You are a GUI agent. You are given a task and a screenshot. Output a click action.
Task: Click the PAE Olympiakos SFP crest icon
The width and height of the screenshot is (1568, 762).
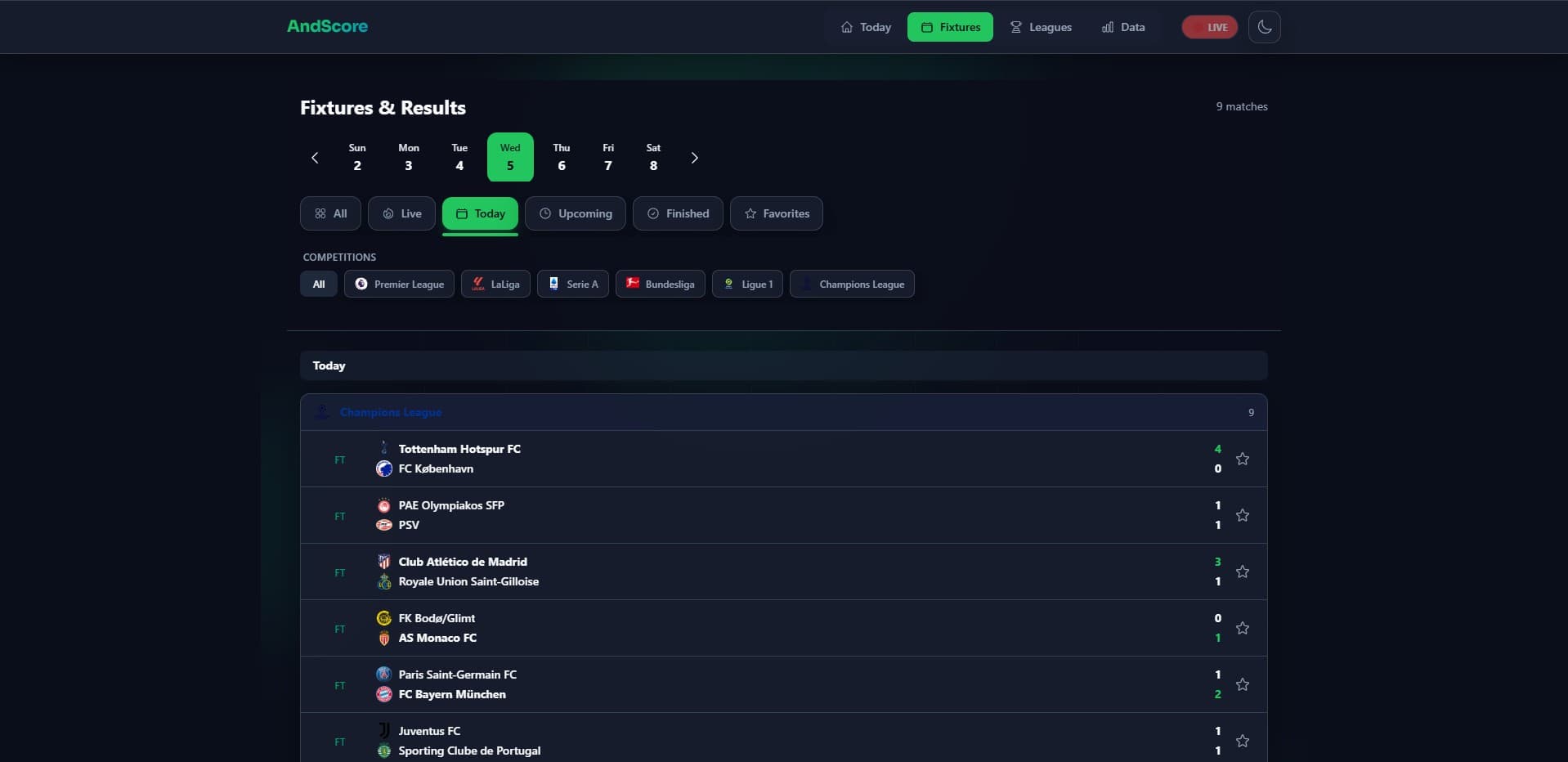[x=383, y=505]
